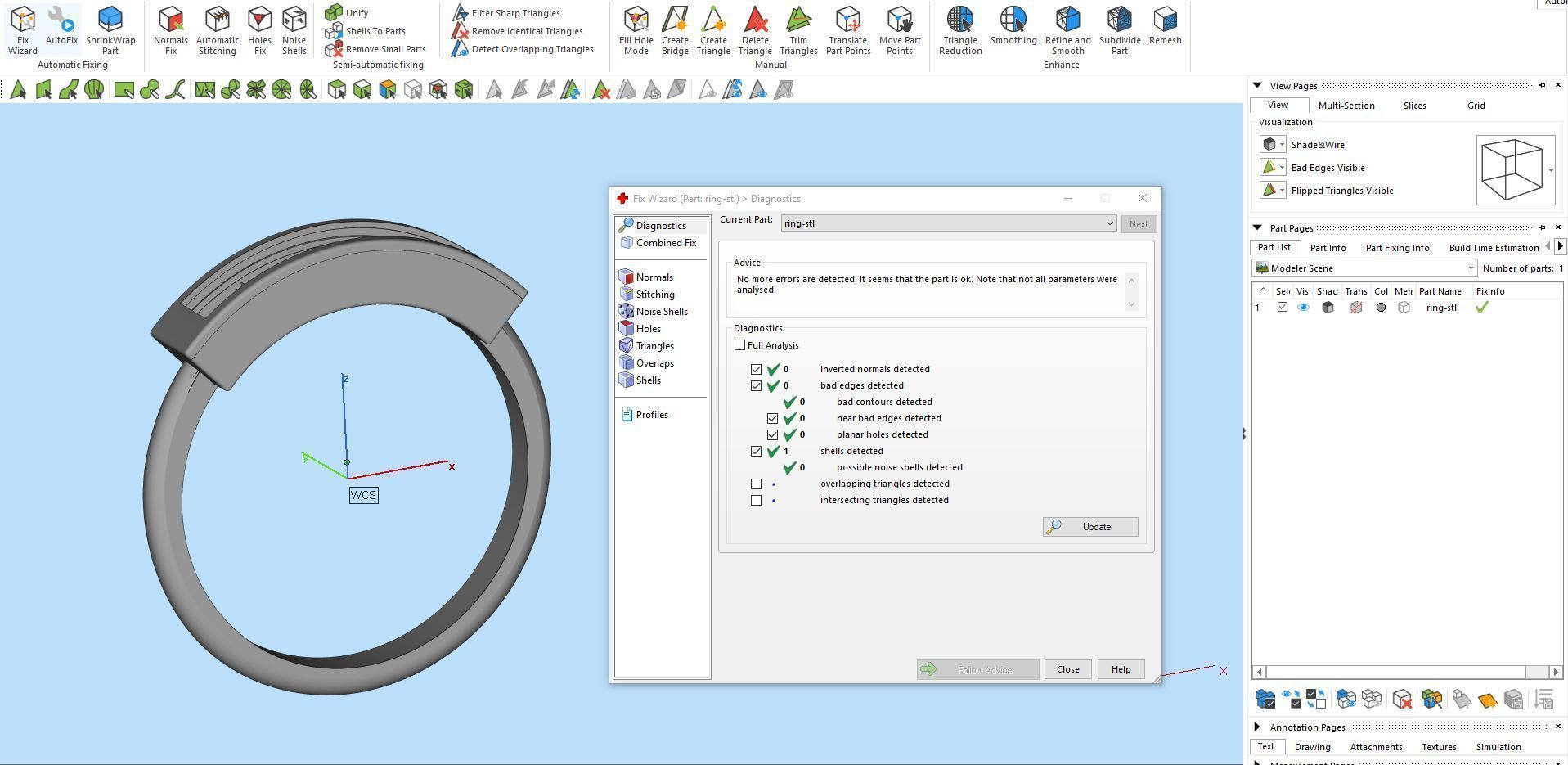Collapse Annotation Pages panel
1568x765 pixels.
point(1257,727)
